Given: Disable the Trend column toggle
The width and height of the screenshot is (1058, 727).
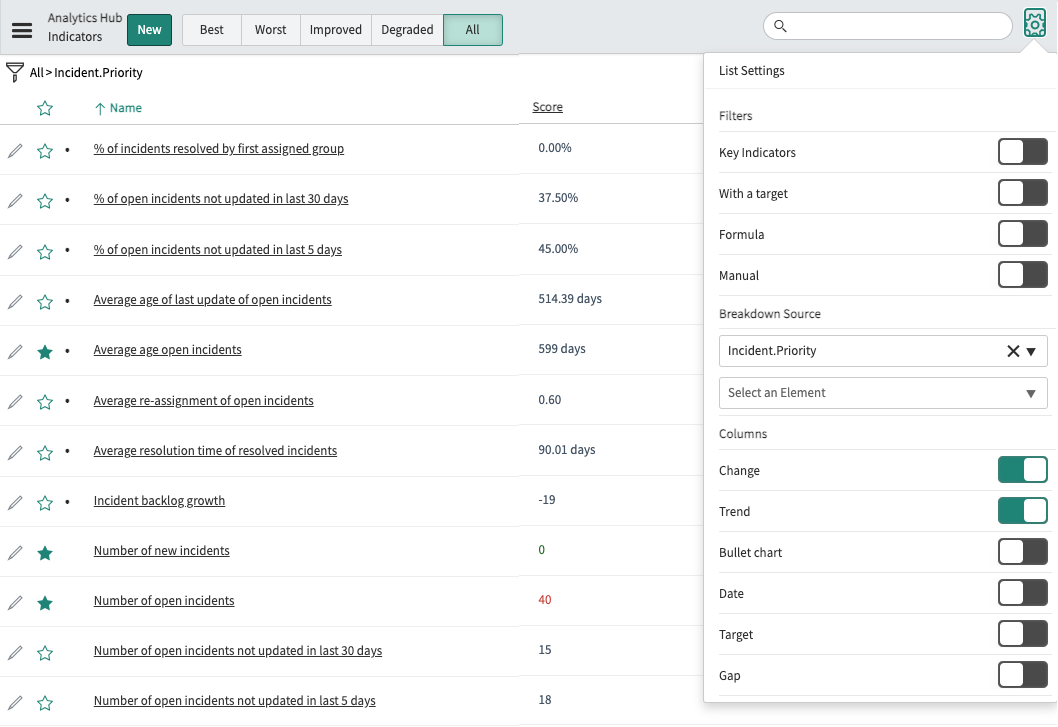Looking at the screenshot, I should [1023, 511].
